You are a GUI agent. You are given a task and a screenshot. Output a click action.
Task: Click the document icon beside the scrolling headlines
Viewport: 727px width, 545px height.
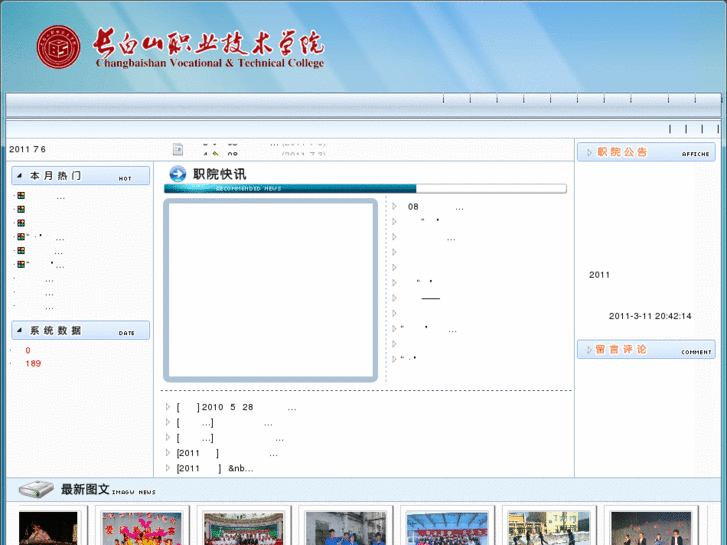point(178,149)
